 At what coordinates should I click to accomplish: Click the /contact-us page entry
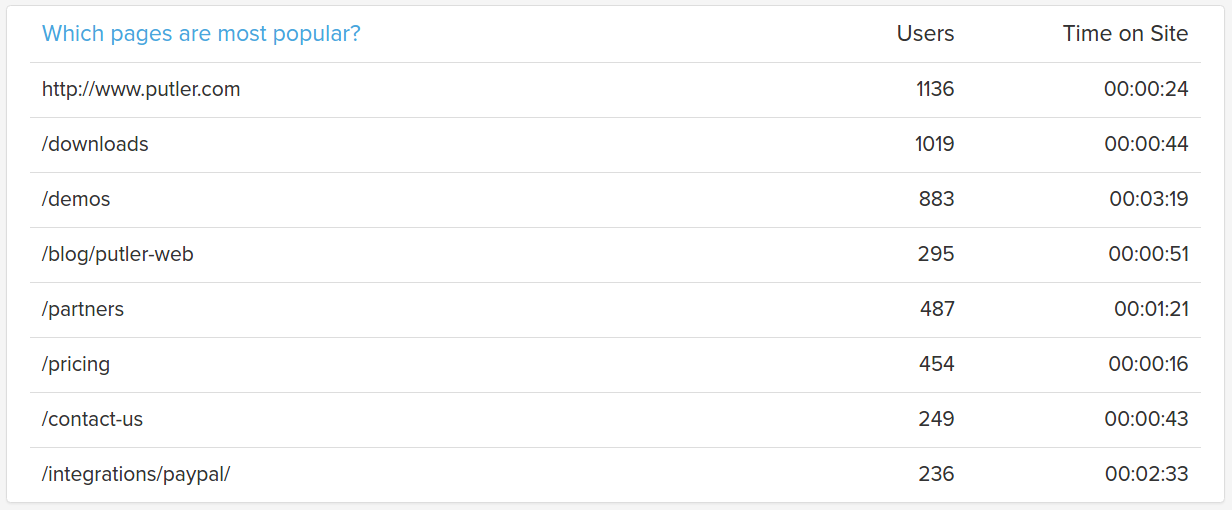[x=92, y=419]
